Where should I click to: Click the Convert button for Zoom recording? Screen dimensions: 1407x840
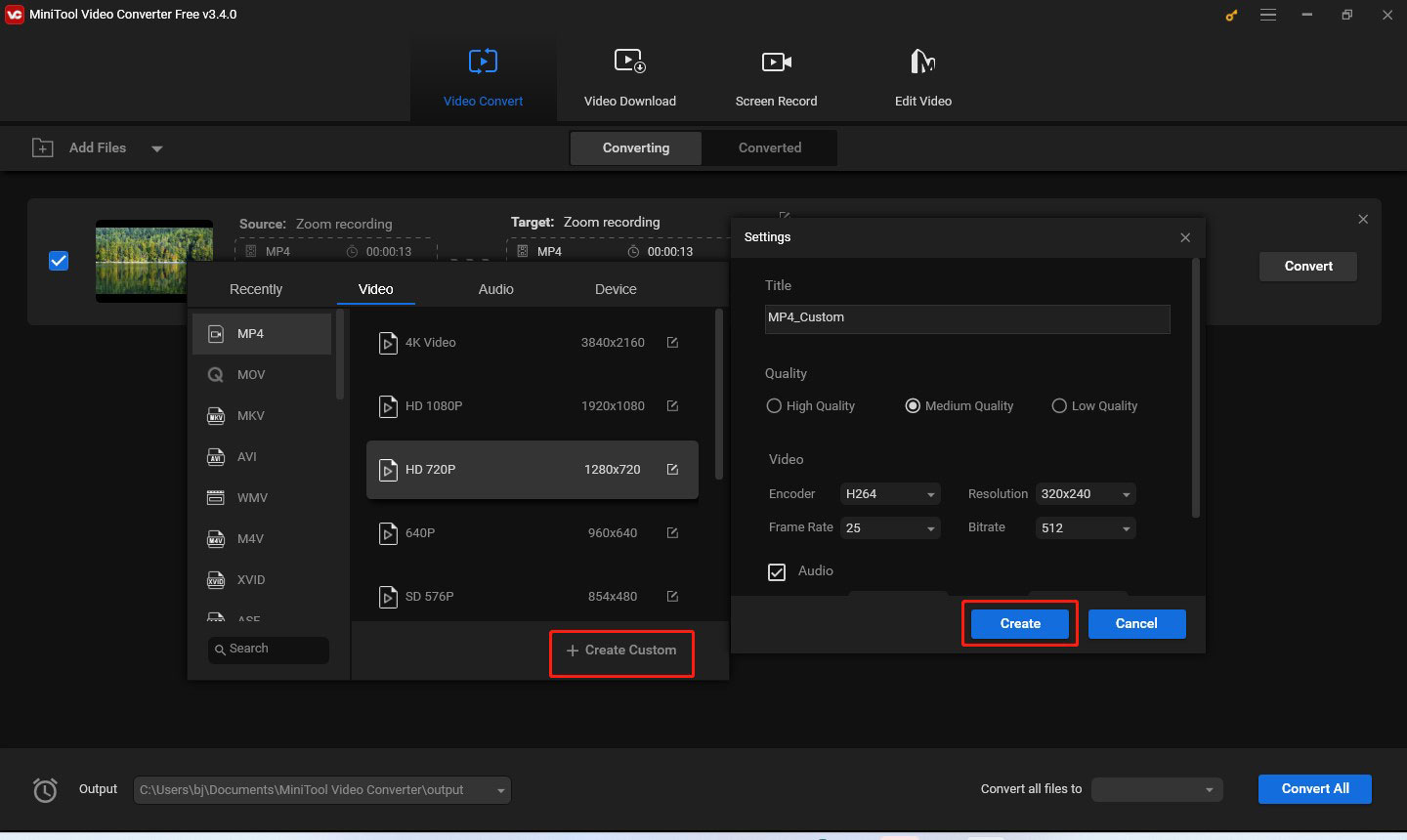1308,266
